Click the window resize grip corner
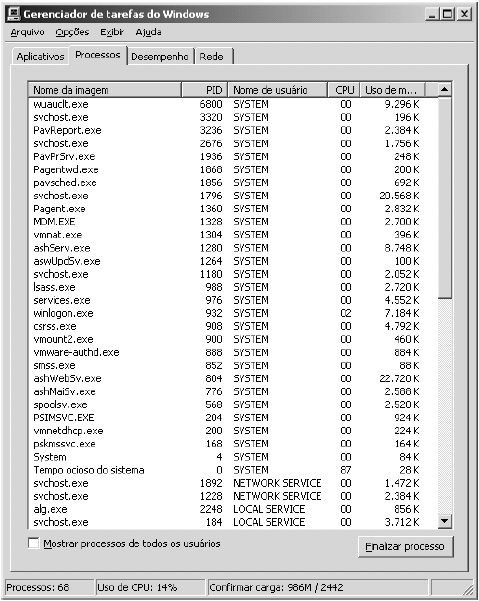Screen dimensions: 479x601 click(x=468, y=590)
